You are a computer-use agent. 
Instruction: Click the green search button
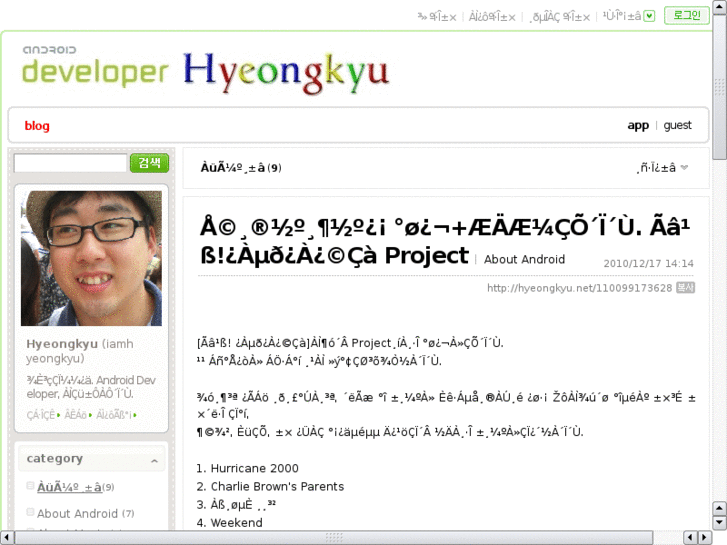point(149,163)
